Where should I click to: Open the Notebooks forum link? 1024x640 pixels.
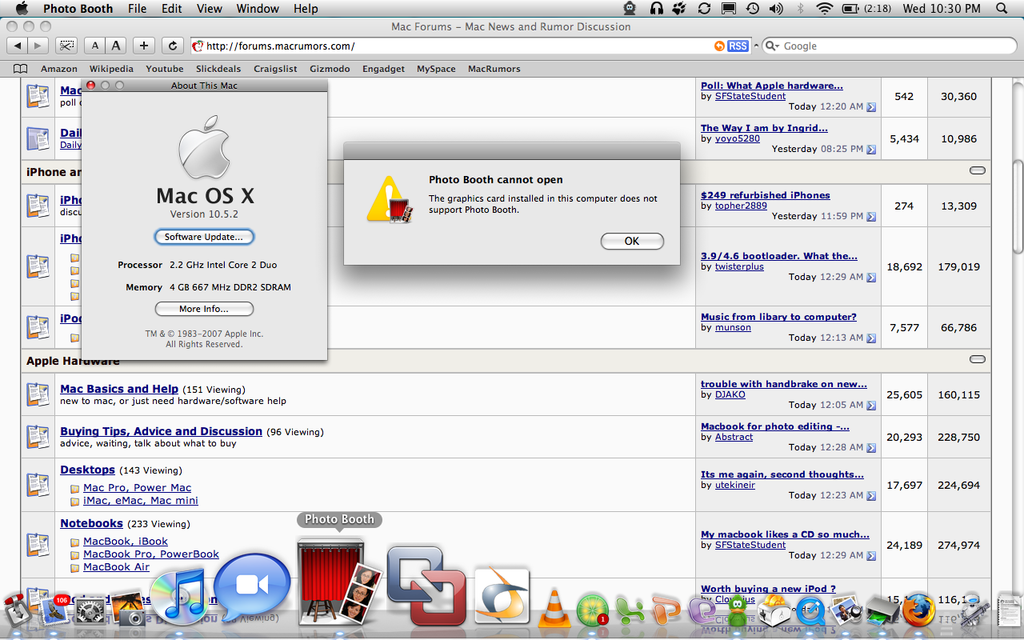[x=91, y=523]
